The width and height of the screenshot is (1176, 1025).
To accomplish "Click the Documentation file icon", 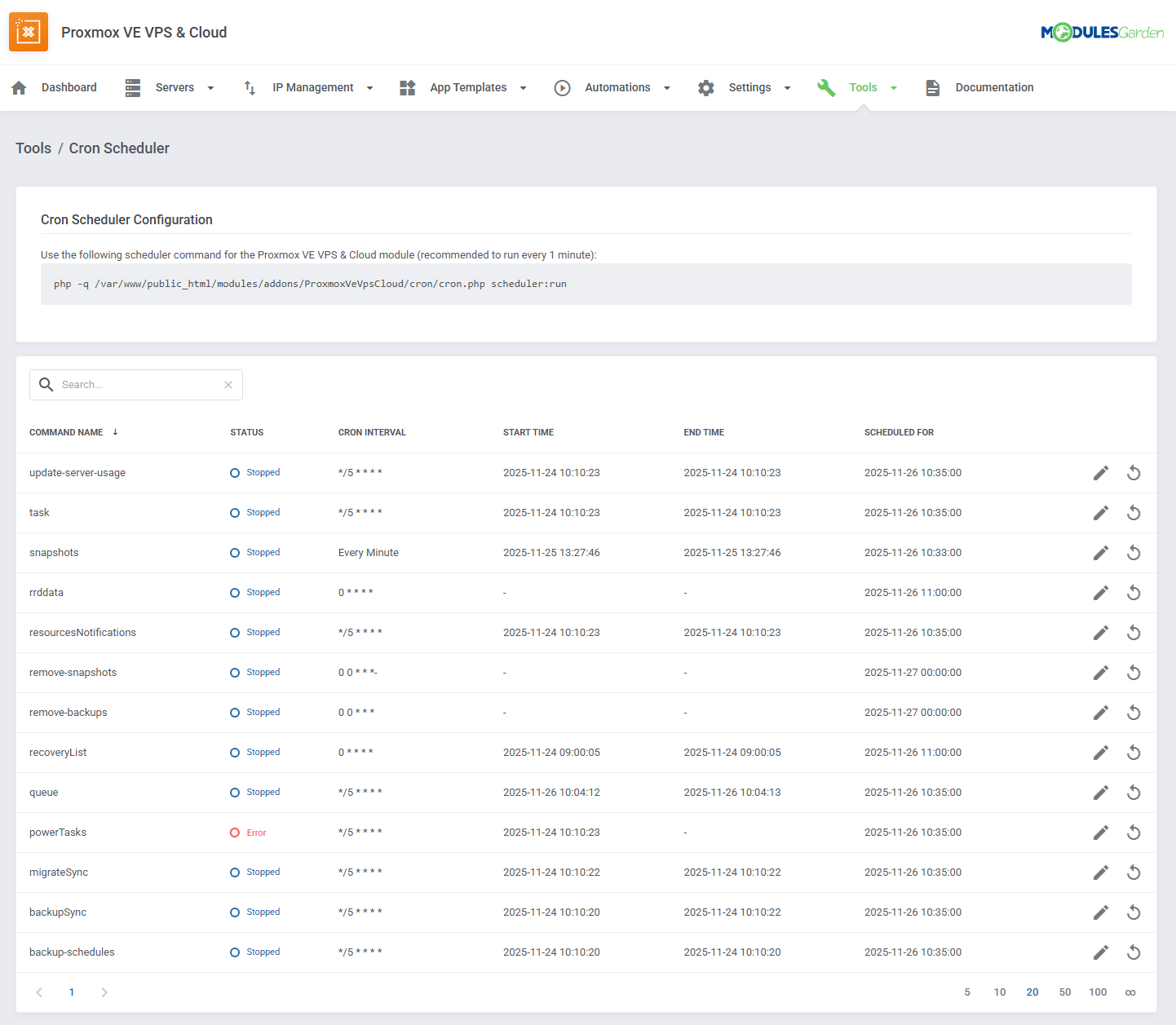I will [933, 87].
